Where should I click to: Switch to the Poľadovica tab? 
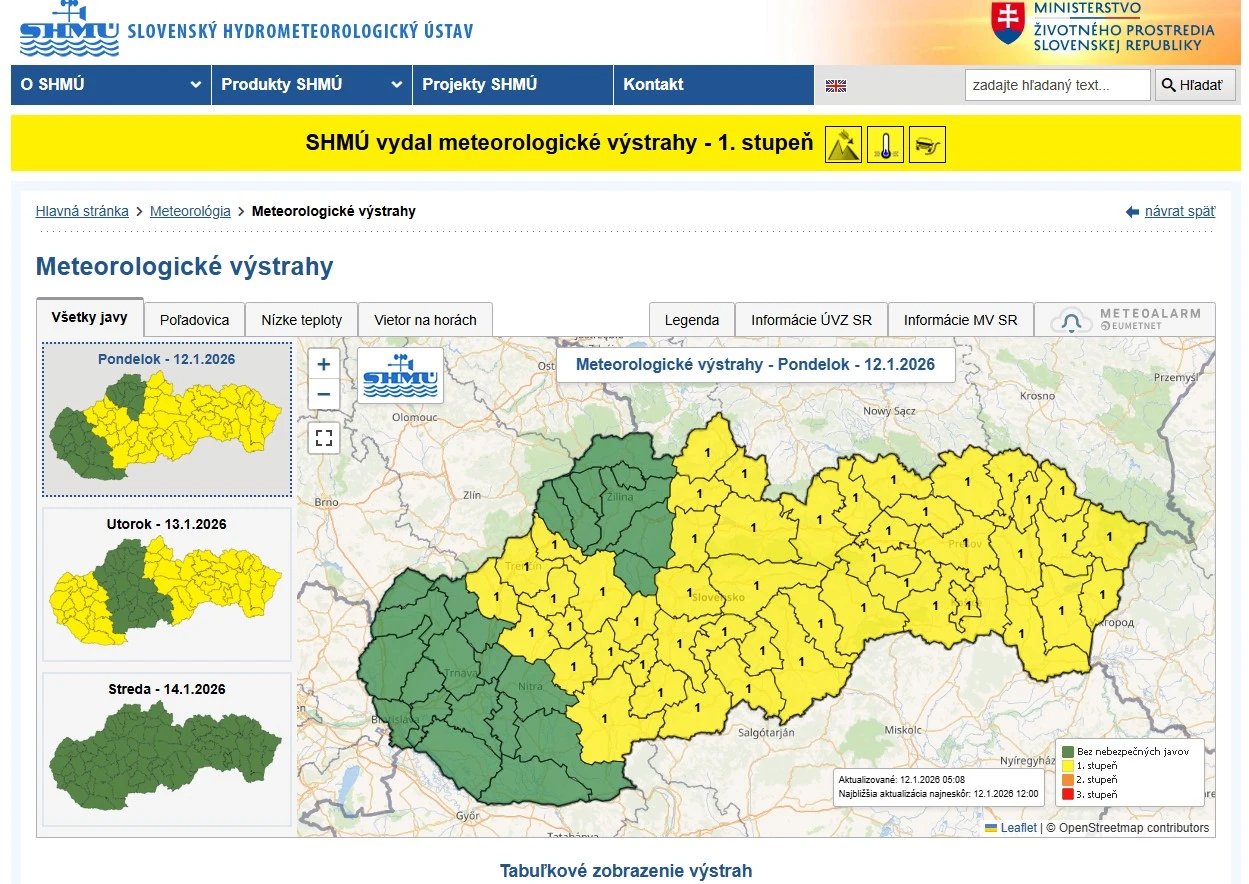tap(194, 320)
